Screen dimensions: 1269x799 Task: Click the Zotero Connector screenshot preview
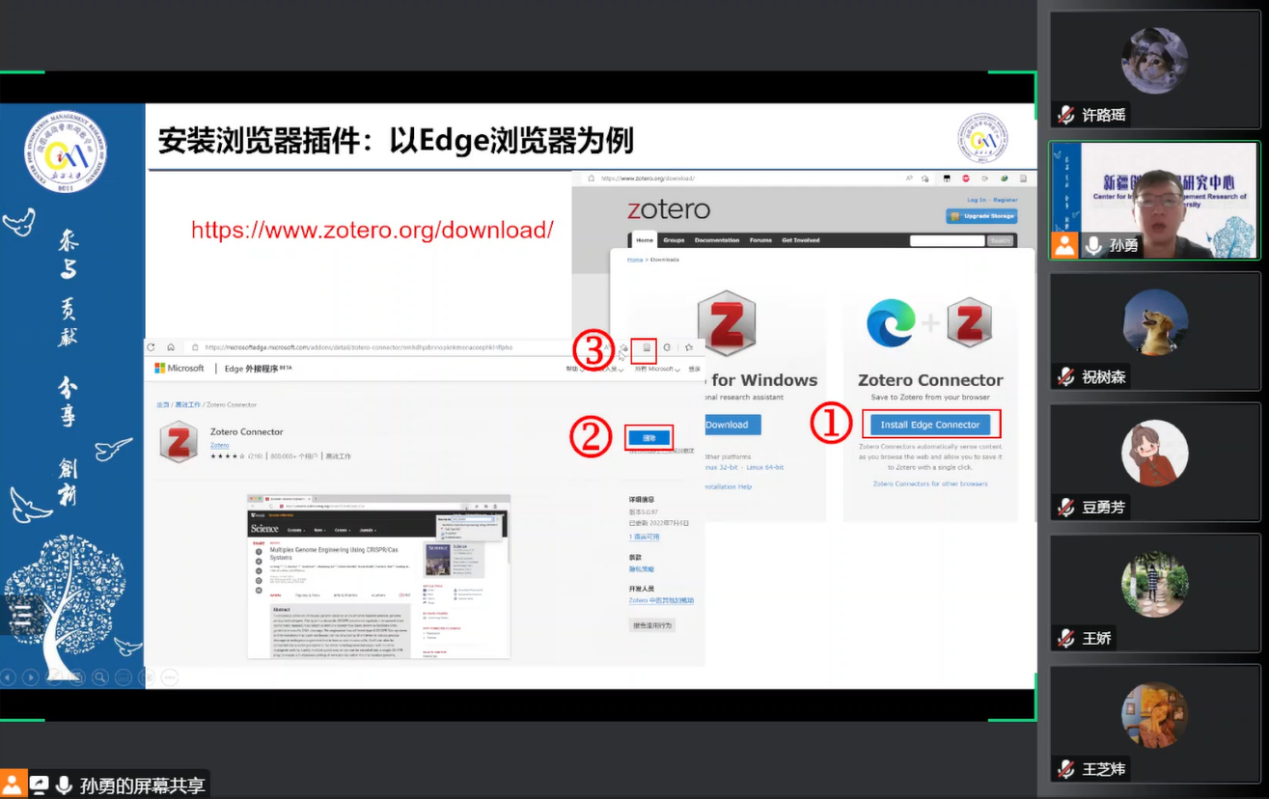click(x=379, y=576)
